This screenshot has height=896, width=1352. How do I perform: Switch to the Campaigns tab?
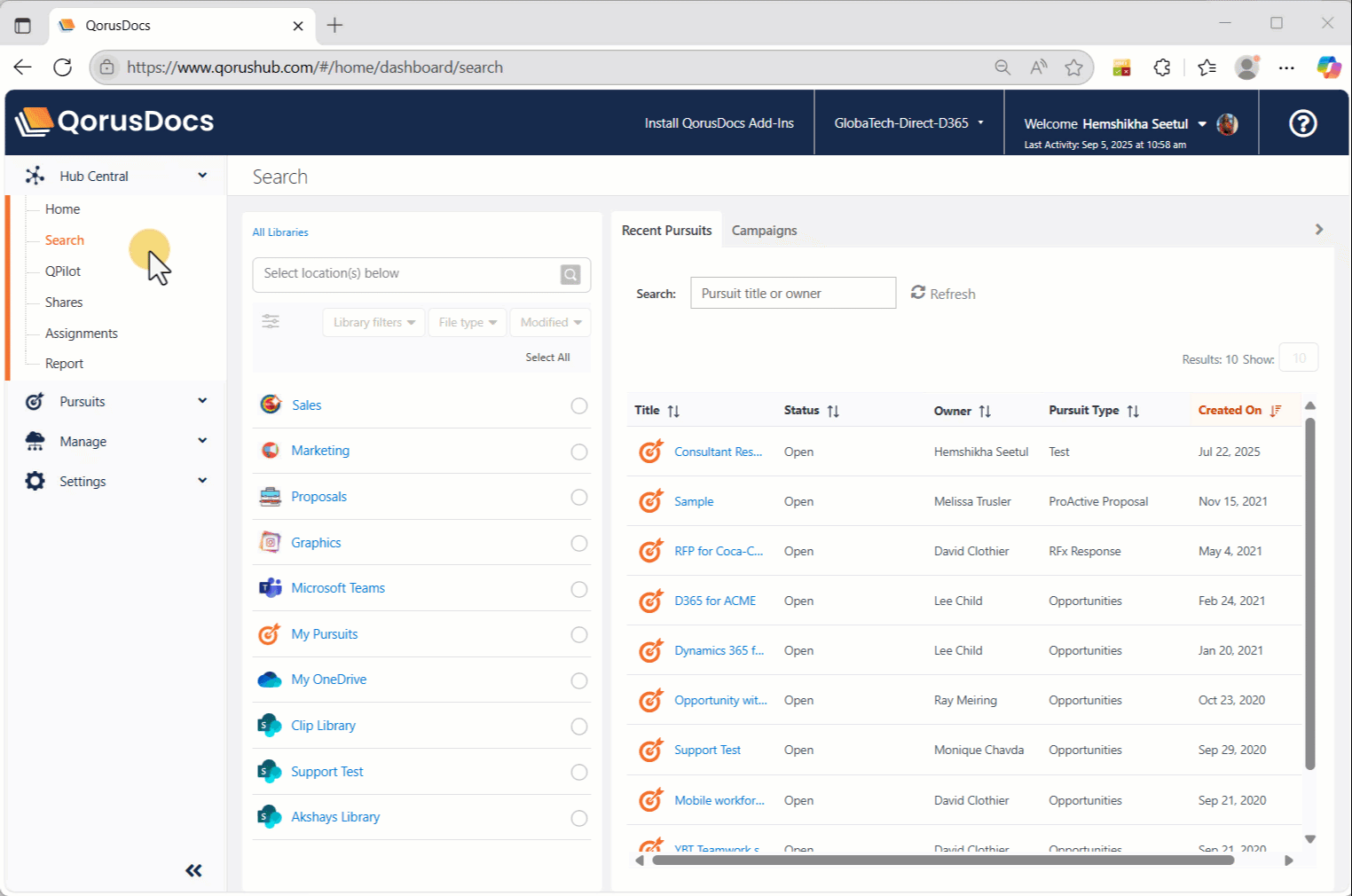764,231
